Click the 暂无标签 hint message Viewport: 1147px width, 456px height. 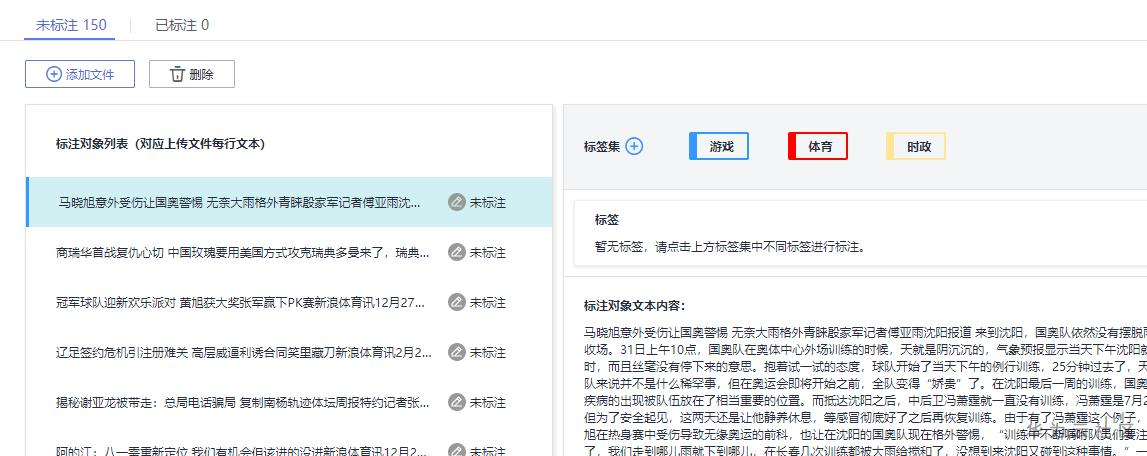point(731,247)
